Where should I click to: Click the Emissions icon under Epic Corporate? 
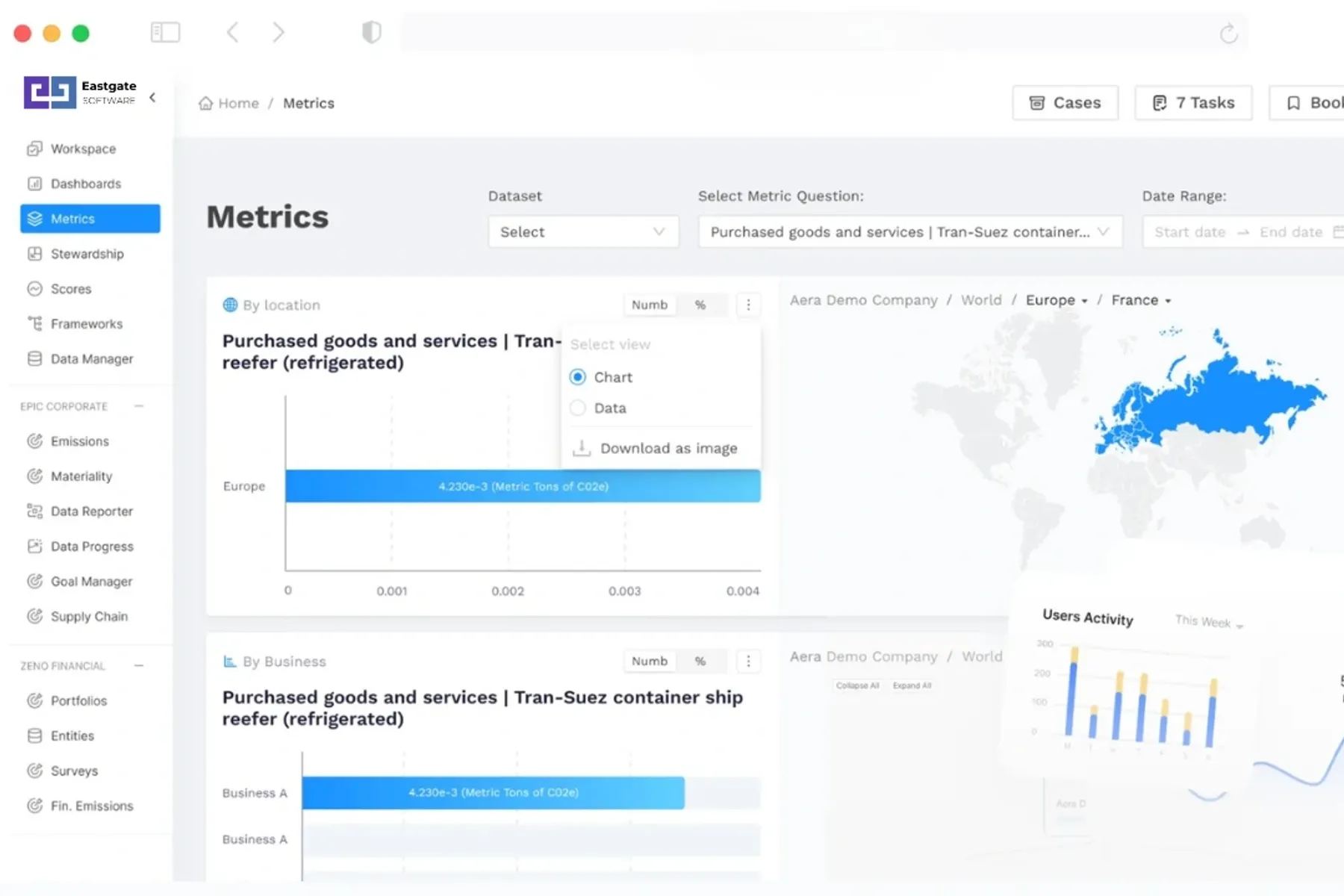(x=34, y=441)
